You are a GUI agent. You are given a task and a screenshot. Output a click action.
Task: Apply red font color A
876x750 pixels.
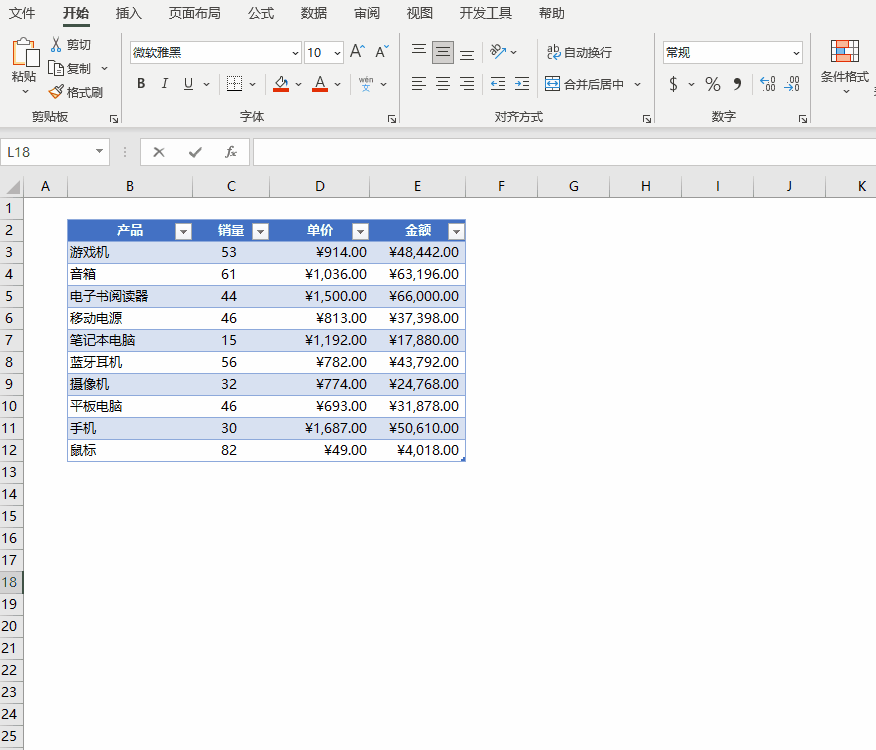point(320,84)
